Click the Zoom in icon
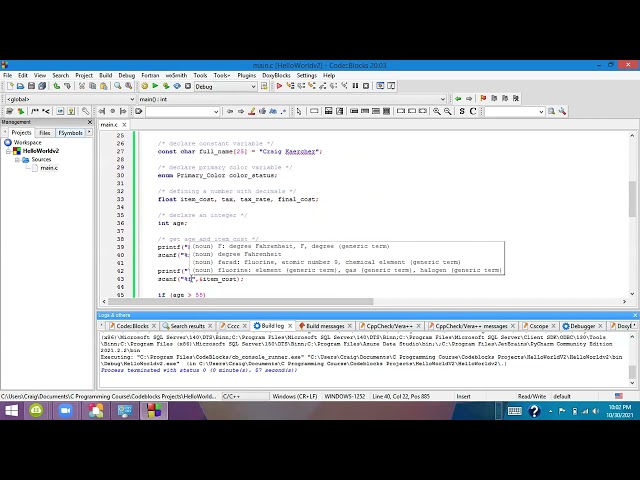This screenshot has height=480, width=640. (437, 111)
